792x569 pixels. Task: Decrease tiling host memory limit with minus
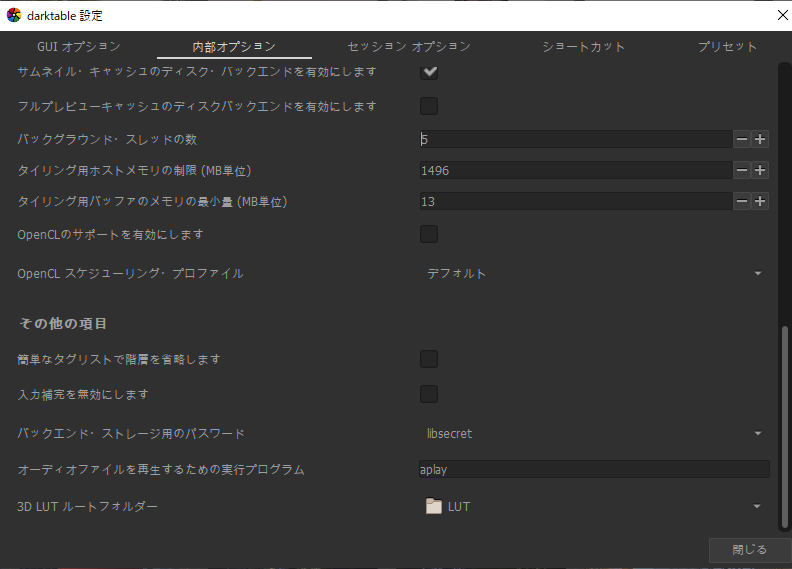click(741, 170)
